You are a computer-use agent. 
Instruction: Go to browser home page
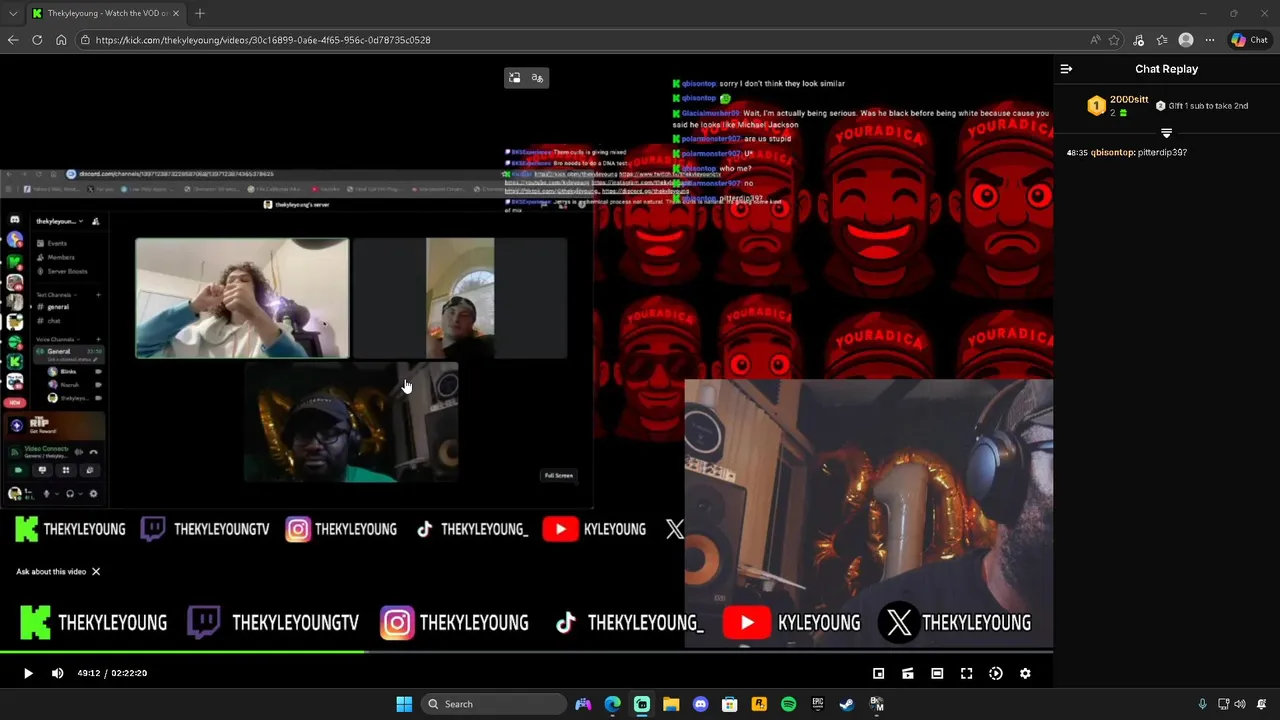coord(61,40)
